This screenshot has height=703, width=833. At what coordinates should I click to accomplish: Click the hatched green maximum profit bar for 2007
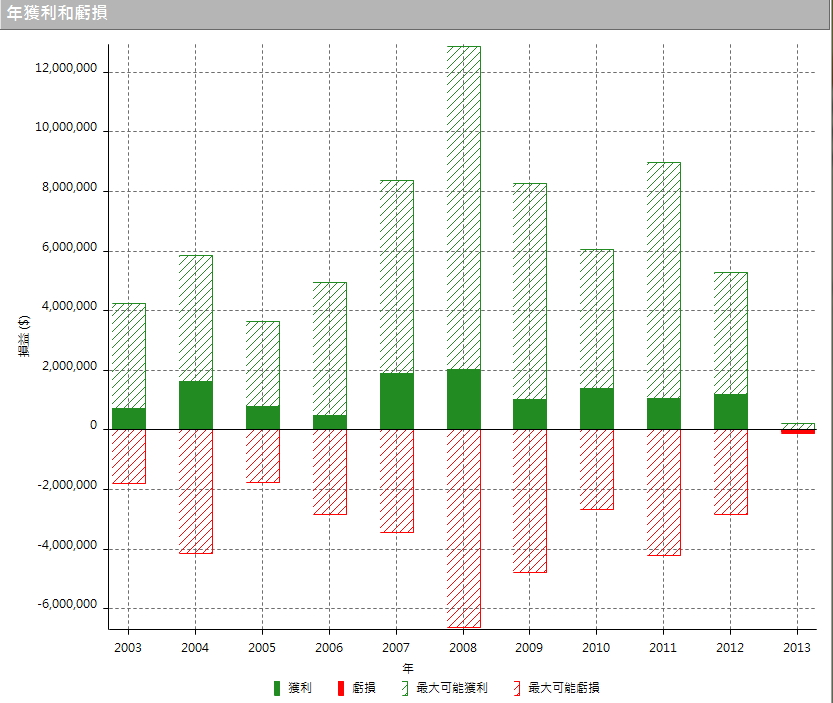click(396, 277)
